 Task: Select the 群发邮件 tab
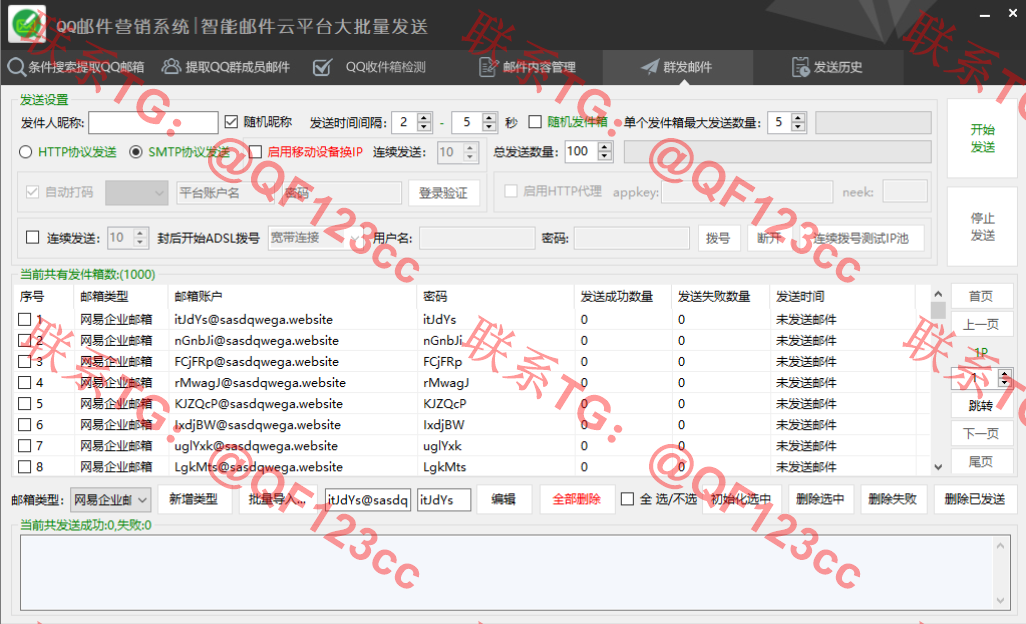(677, 67)
